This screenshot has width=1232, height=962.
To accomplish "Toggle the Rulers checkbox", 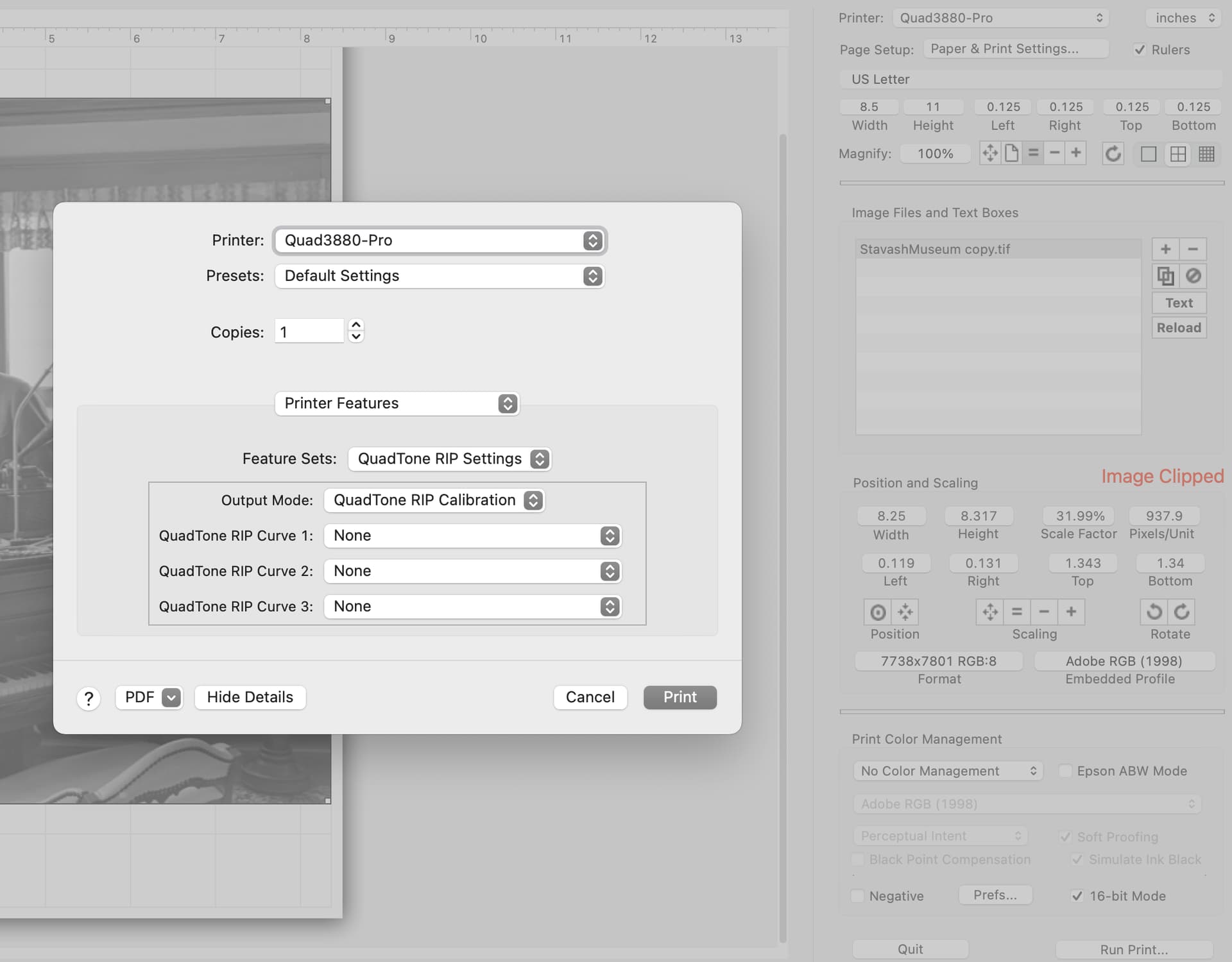I will click(1140, 50).
